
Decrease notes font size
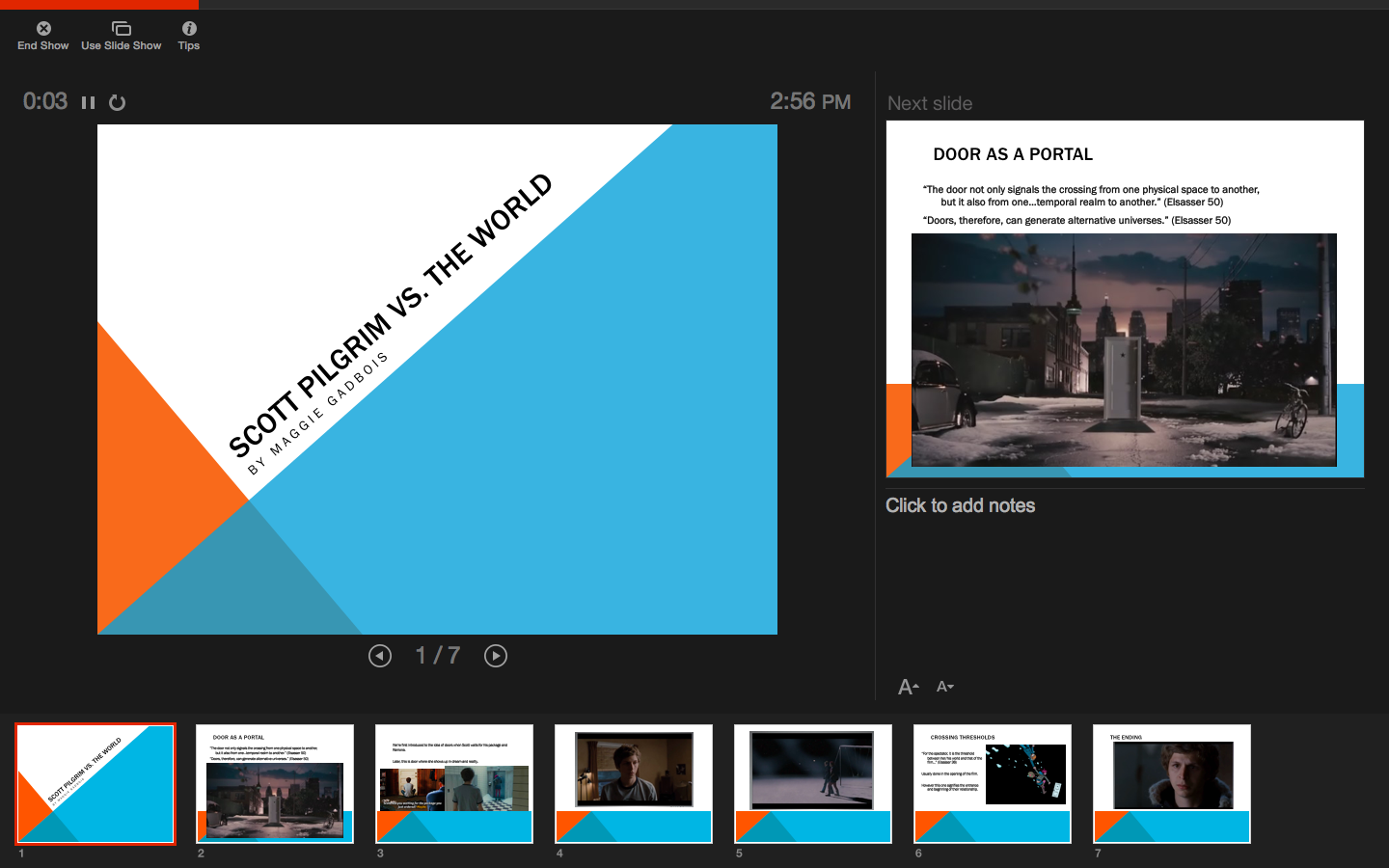(x=944, y=687)
